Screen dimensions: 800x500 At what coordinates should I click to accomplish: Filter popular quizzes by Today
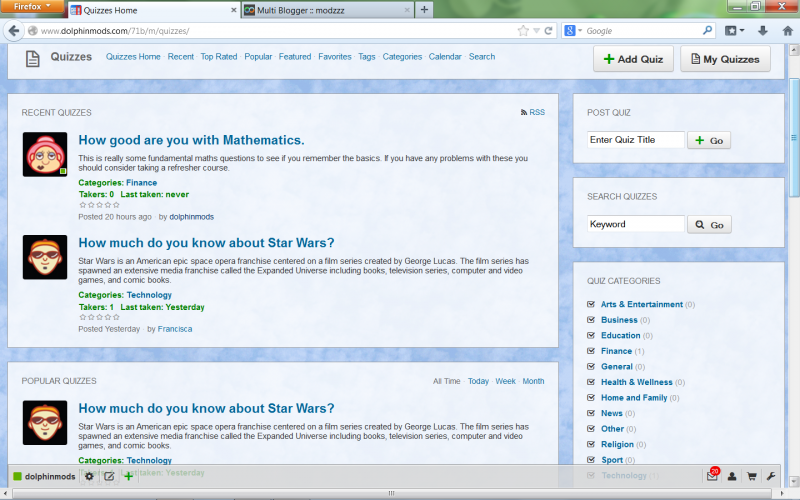(478, 381)
